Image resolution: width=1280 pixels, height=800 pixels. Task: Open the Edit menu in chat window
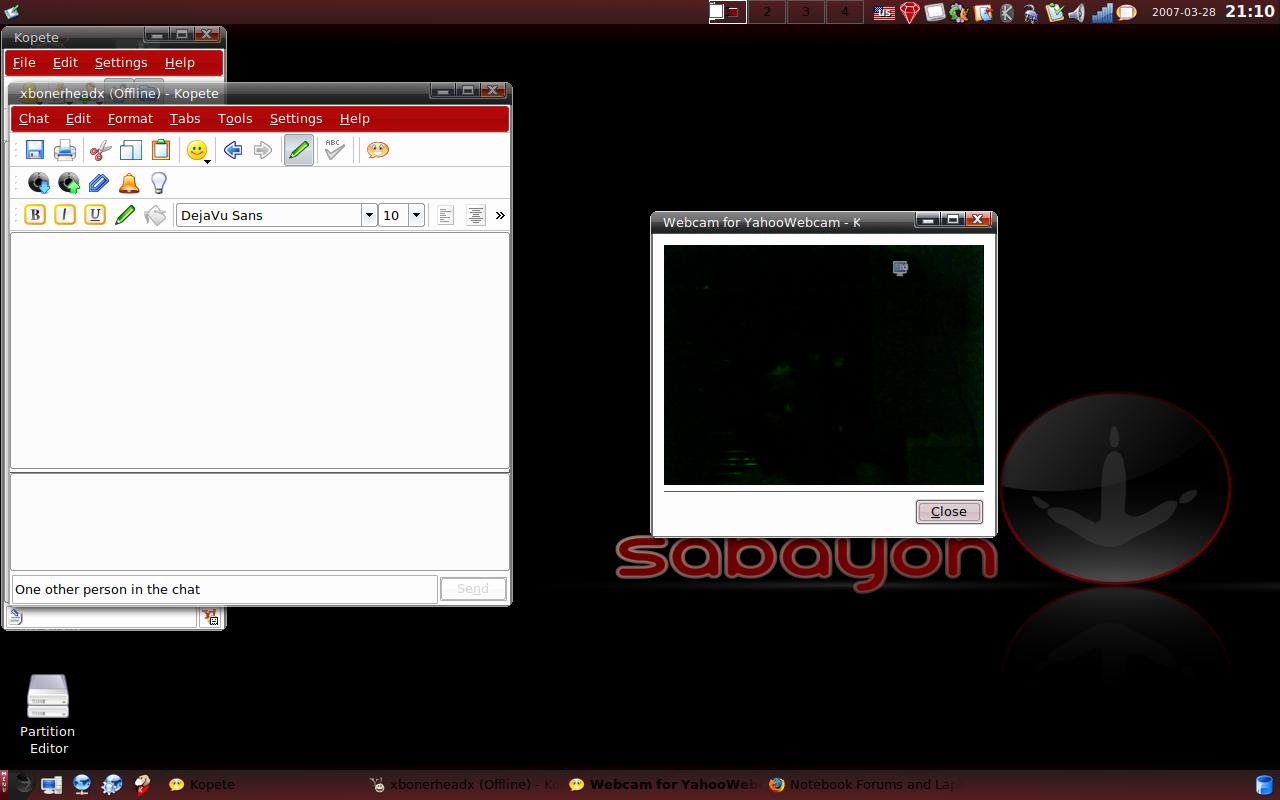tap(78, 118)
